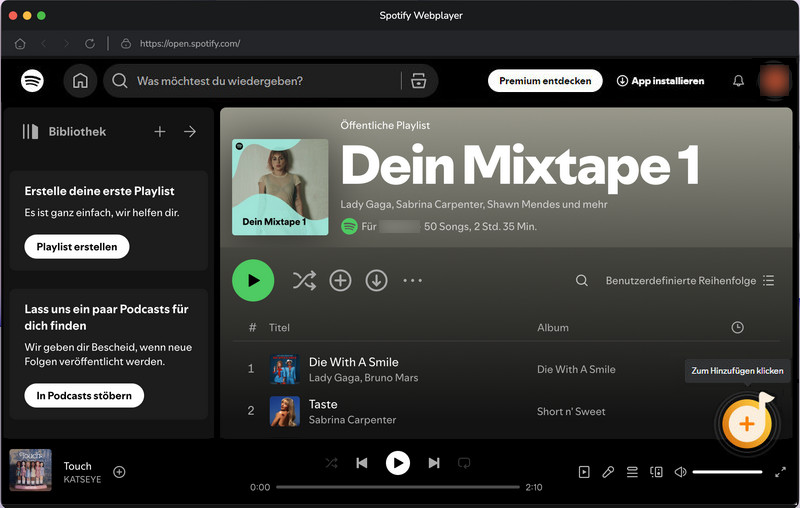Screen dimensions: 800x508
Task: Toggle shuffle in the player bar
Action: tap(332, 463)
